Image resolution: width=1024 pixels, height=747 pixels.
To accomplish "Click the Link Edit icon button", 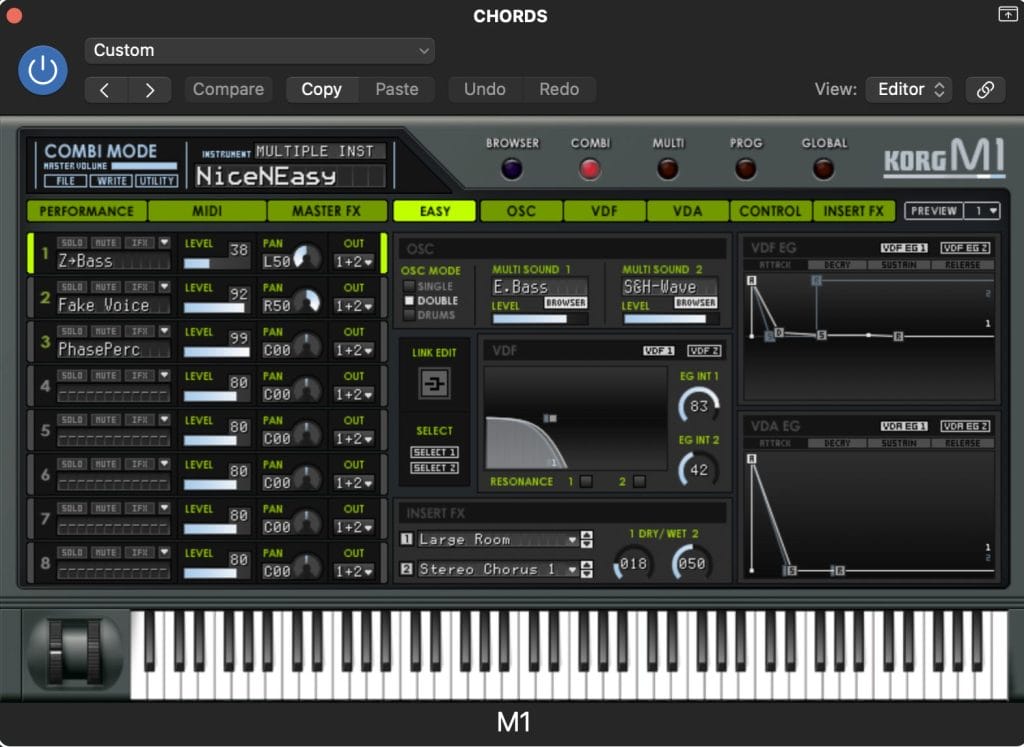I will coord(434,384).
